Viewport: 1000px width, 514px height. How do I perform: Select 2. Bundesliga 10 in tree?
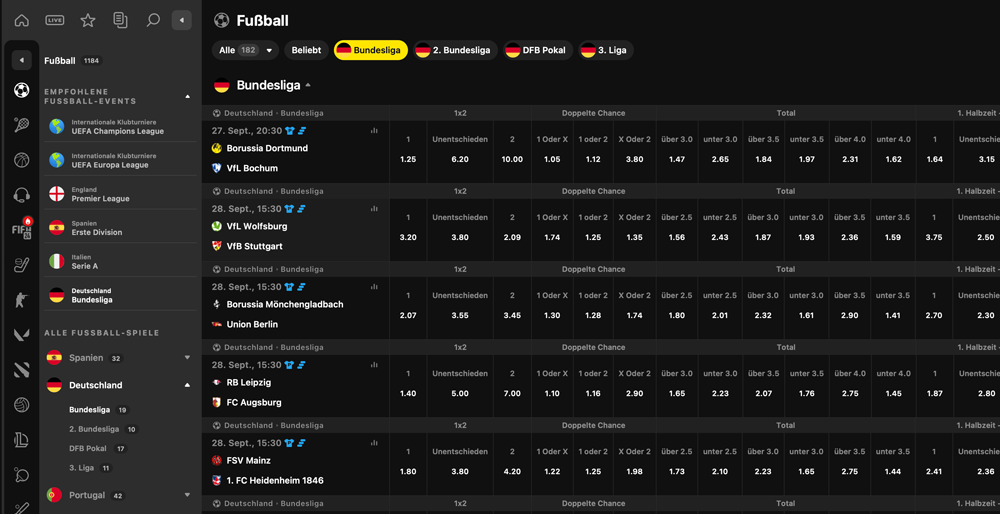(104, 430)
